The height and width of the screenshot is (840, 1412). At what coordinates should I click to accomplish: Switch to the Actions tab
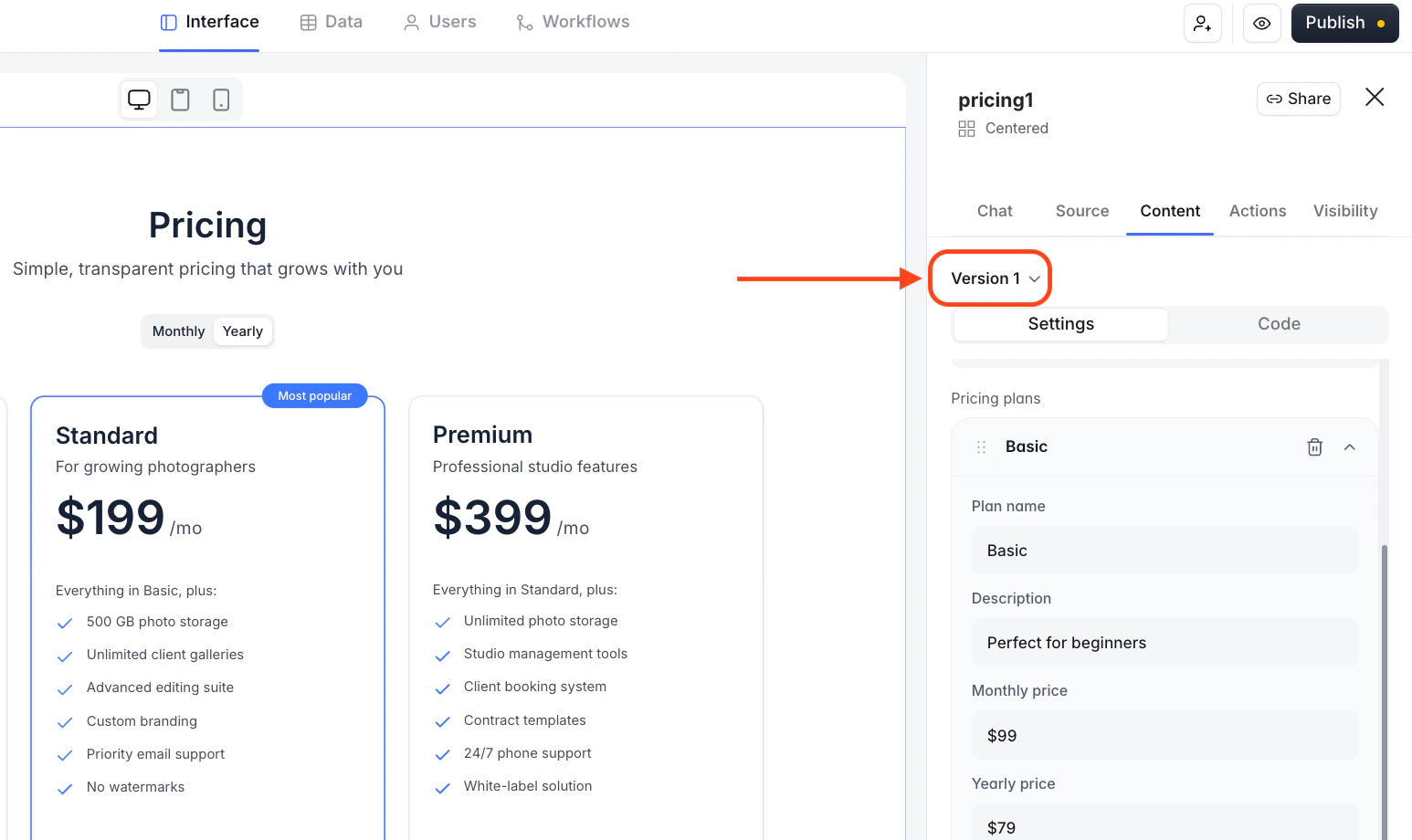[x=1258, y=211]
